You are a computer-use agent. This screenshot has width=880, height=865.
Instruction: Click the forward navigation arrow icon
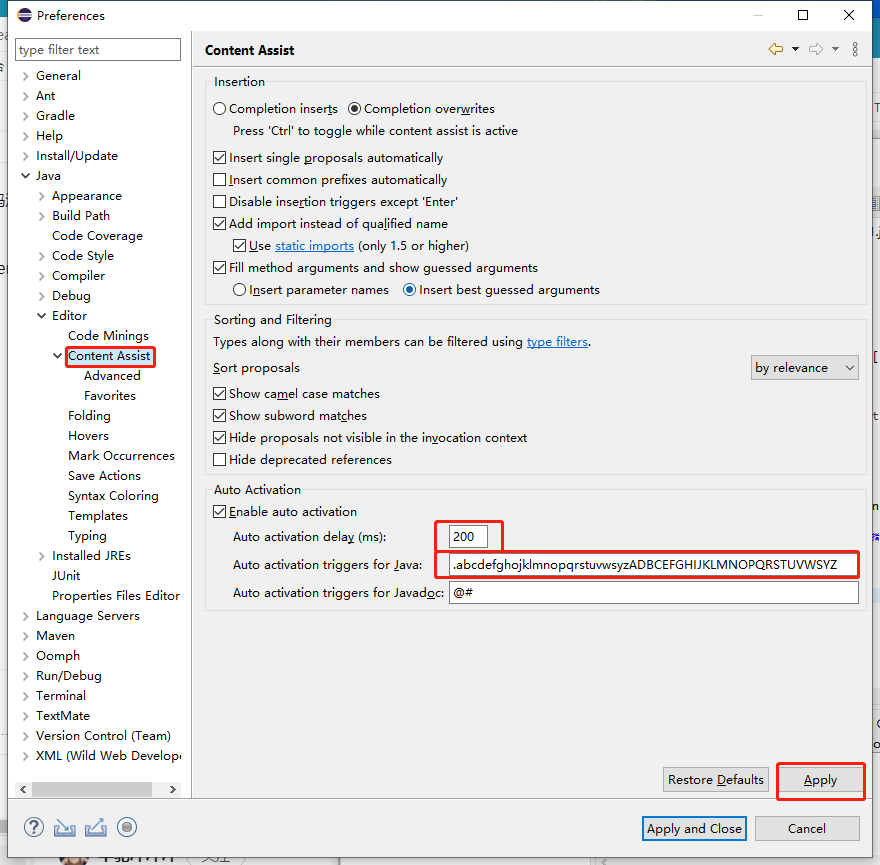[x=816, y=49]
